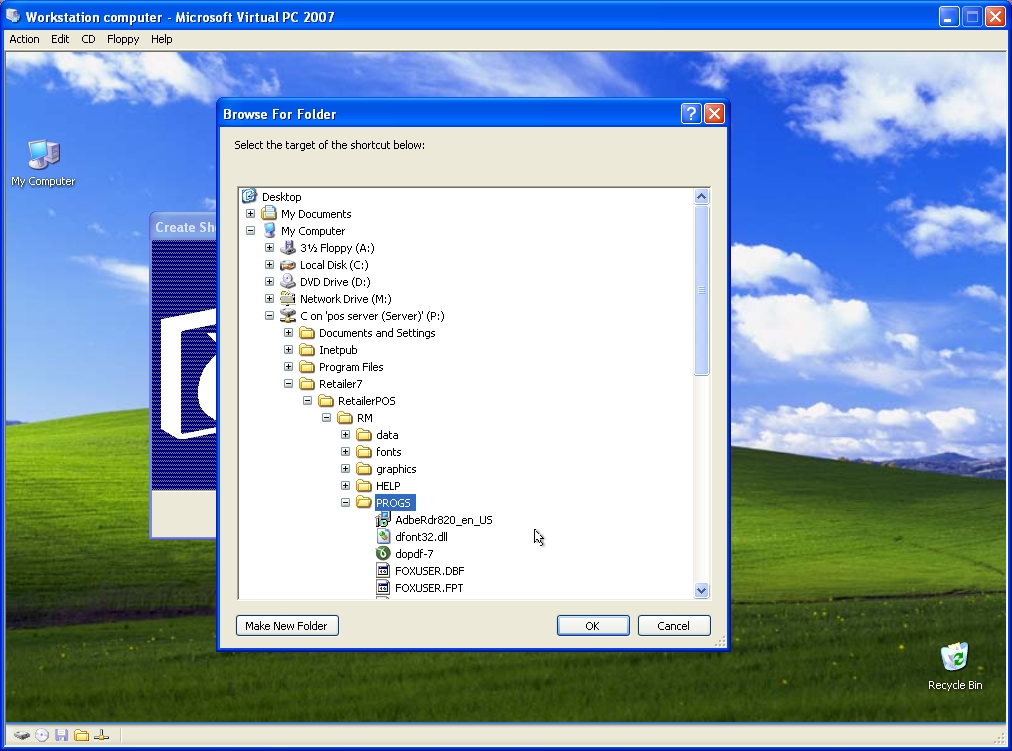
Task: Click the 3½ Floppy (A:) drive icon
Action: 288,248
